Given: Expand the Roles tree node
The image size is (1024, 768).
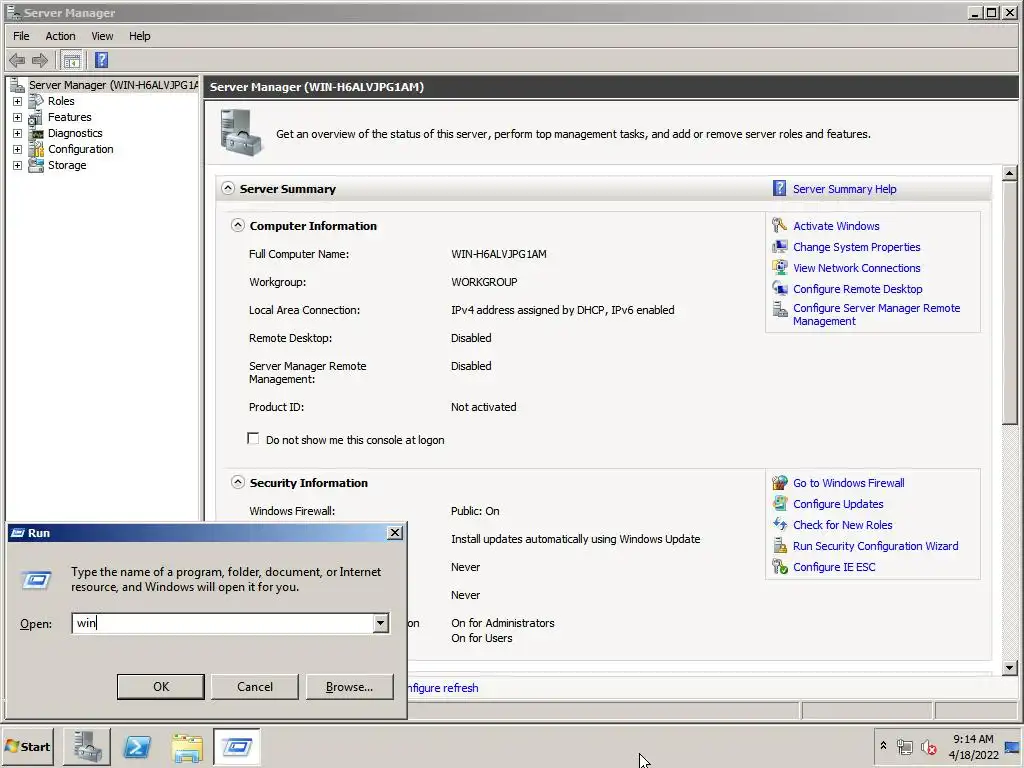Looking at the screenshot, I should pos(18,101).
